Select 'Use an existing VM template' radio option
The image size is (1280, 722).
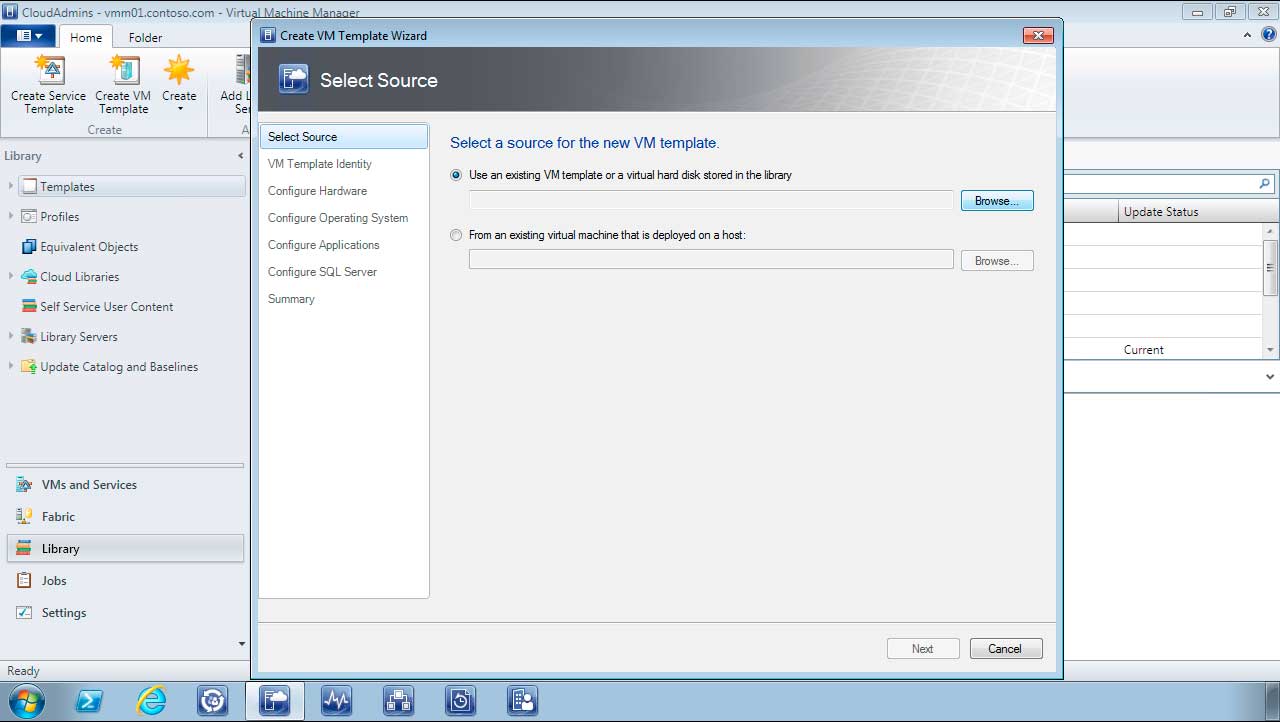[x=456, y=175]
